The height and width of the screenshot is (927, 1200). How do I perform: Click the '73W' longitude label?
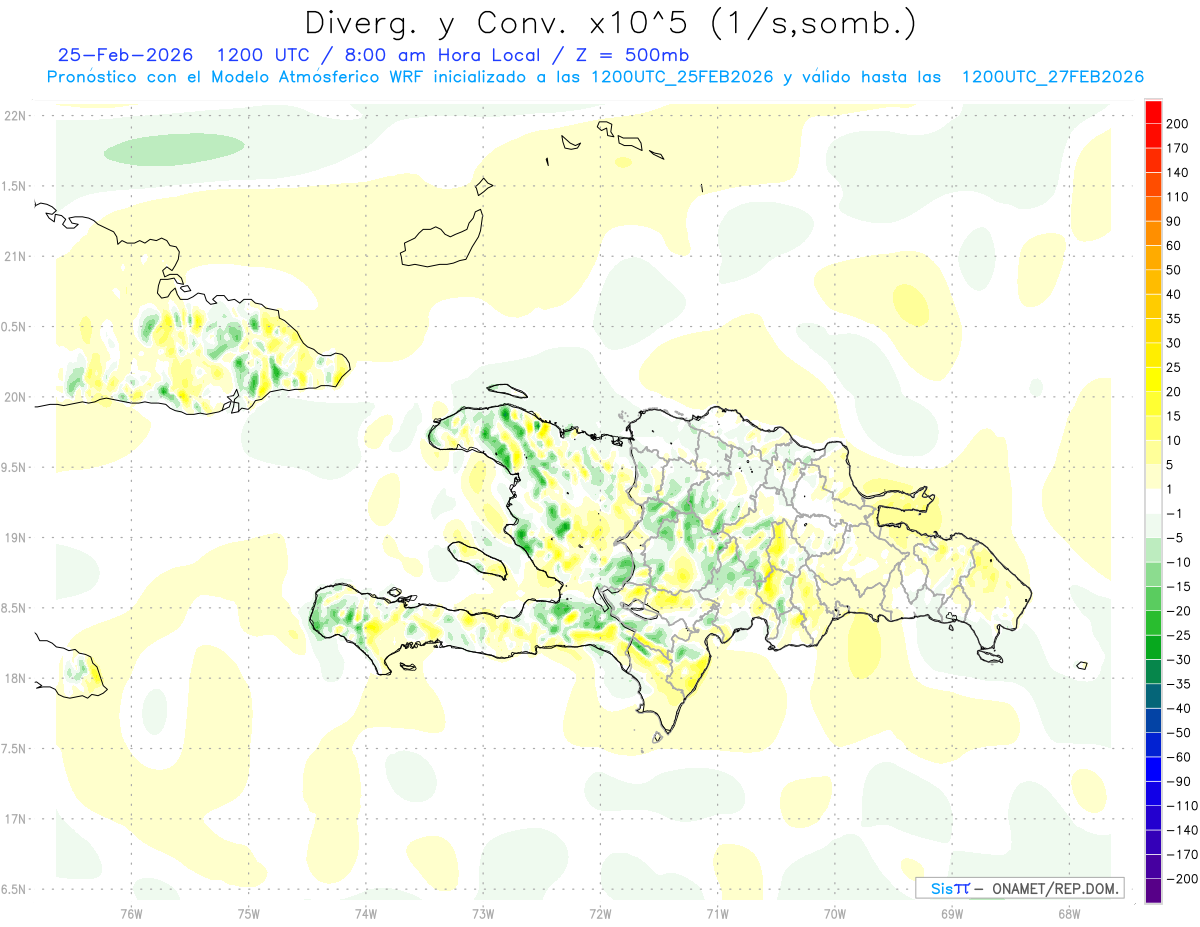[x=483, y=914]
